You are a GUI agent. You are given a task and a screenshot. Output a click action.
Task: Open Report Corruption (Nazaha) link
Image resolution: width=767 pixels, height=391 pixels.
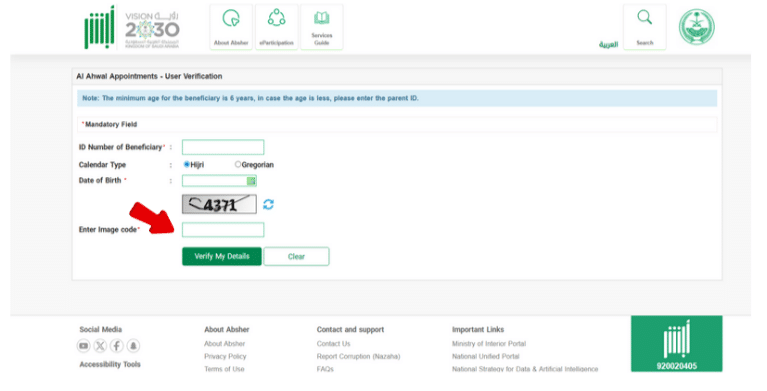[358, 357]
